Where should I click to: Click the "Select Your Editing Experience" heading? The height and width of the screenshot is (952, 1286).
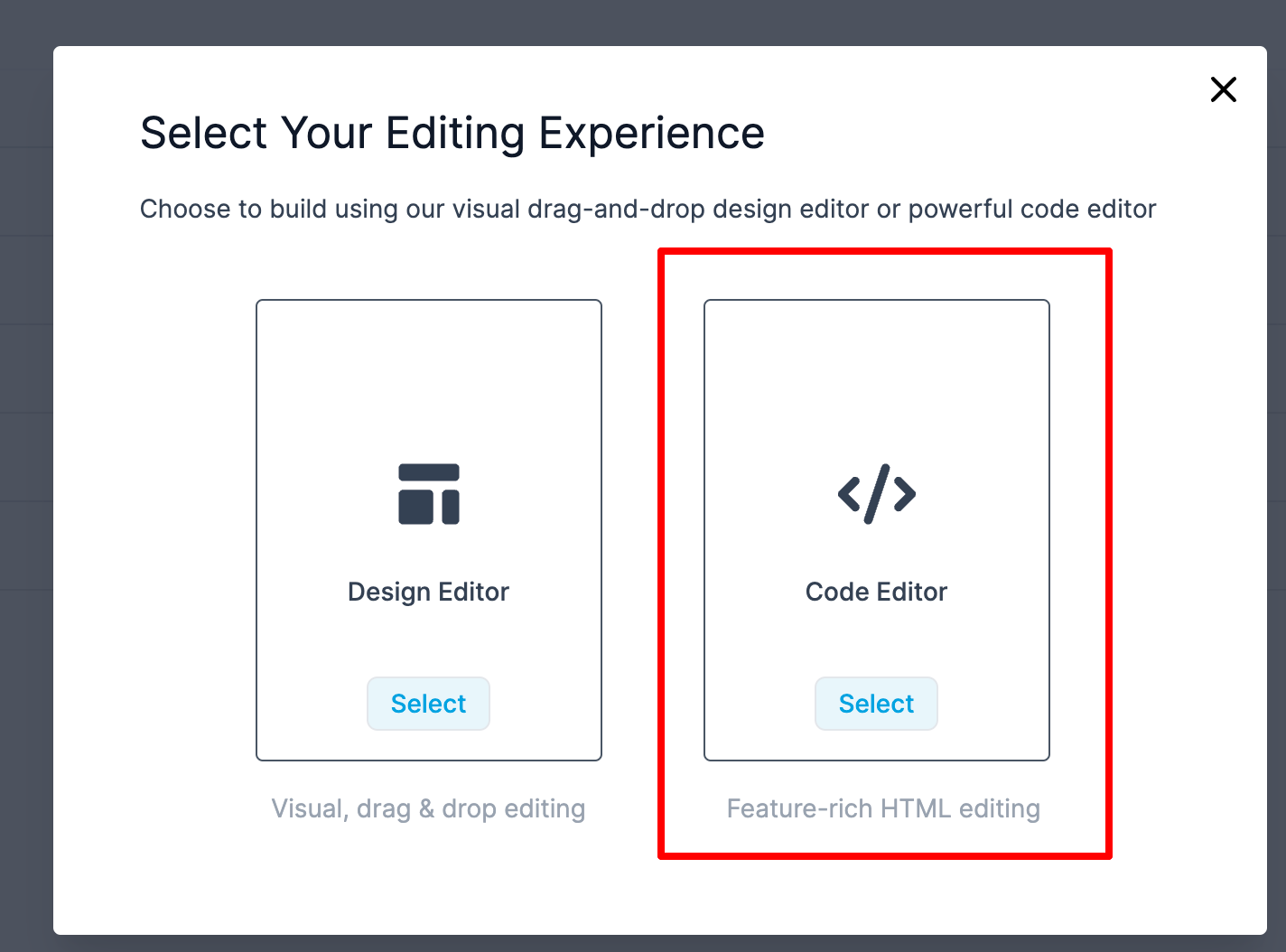(x=452, y=134)
